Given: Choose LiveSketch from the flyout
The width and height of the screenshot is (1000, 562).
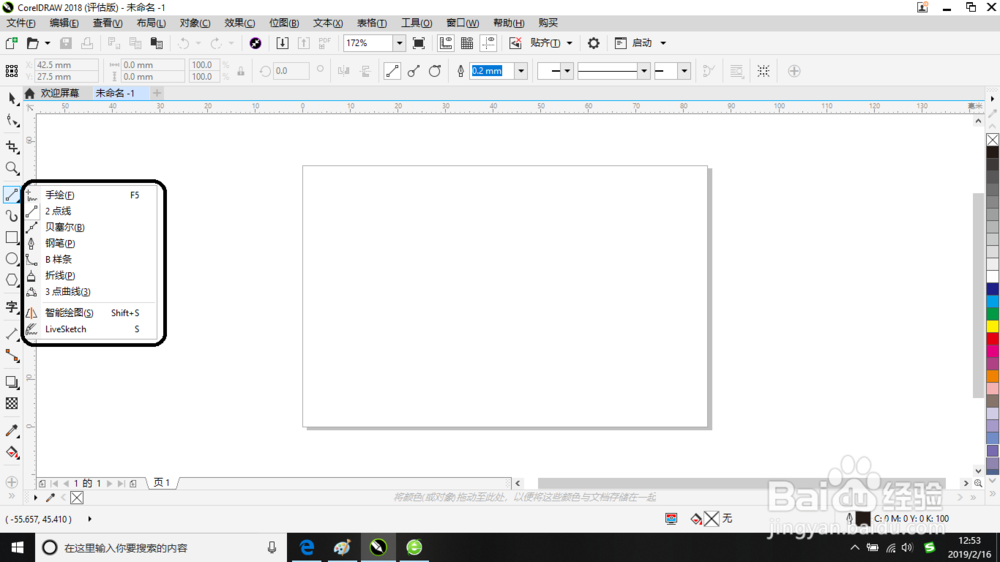Looking at the screenshot, I should pos(90,329).
